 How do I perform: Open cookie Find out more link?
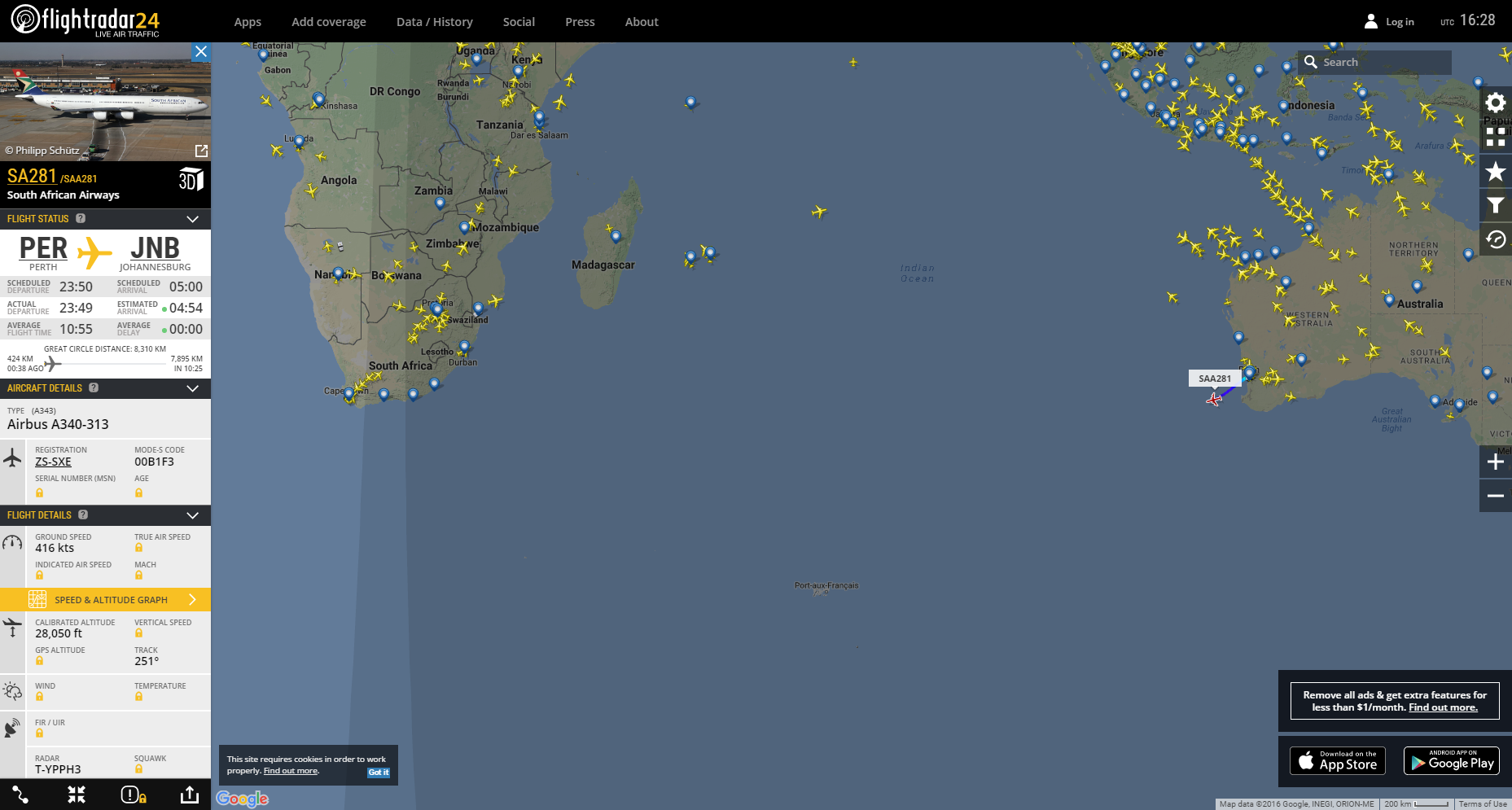(x=291, y=771)
